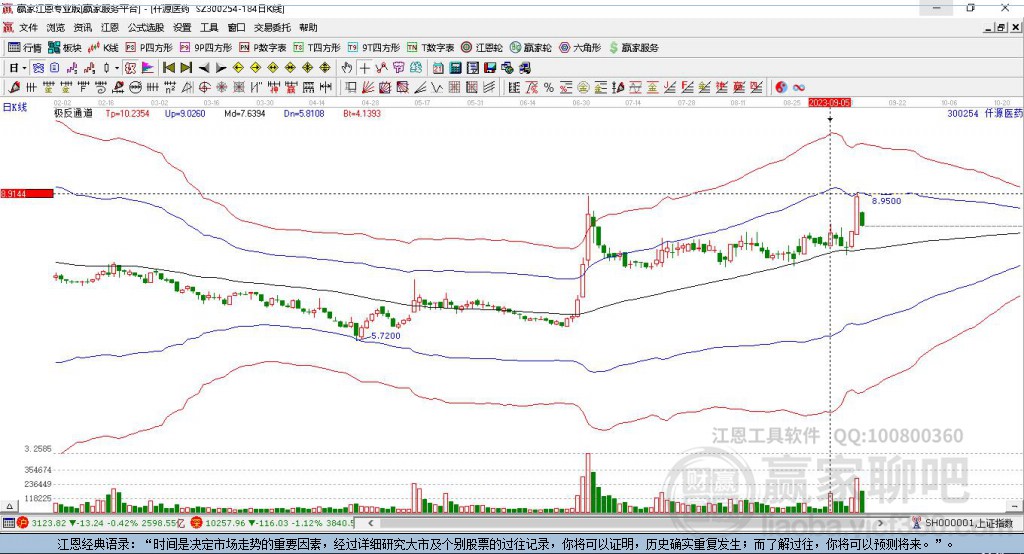Click the floppy disk save icon
Viewport: 1024px width, 554px height.
(x=490, y=68)
